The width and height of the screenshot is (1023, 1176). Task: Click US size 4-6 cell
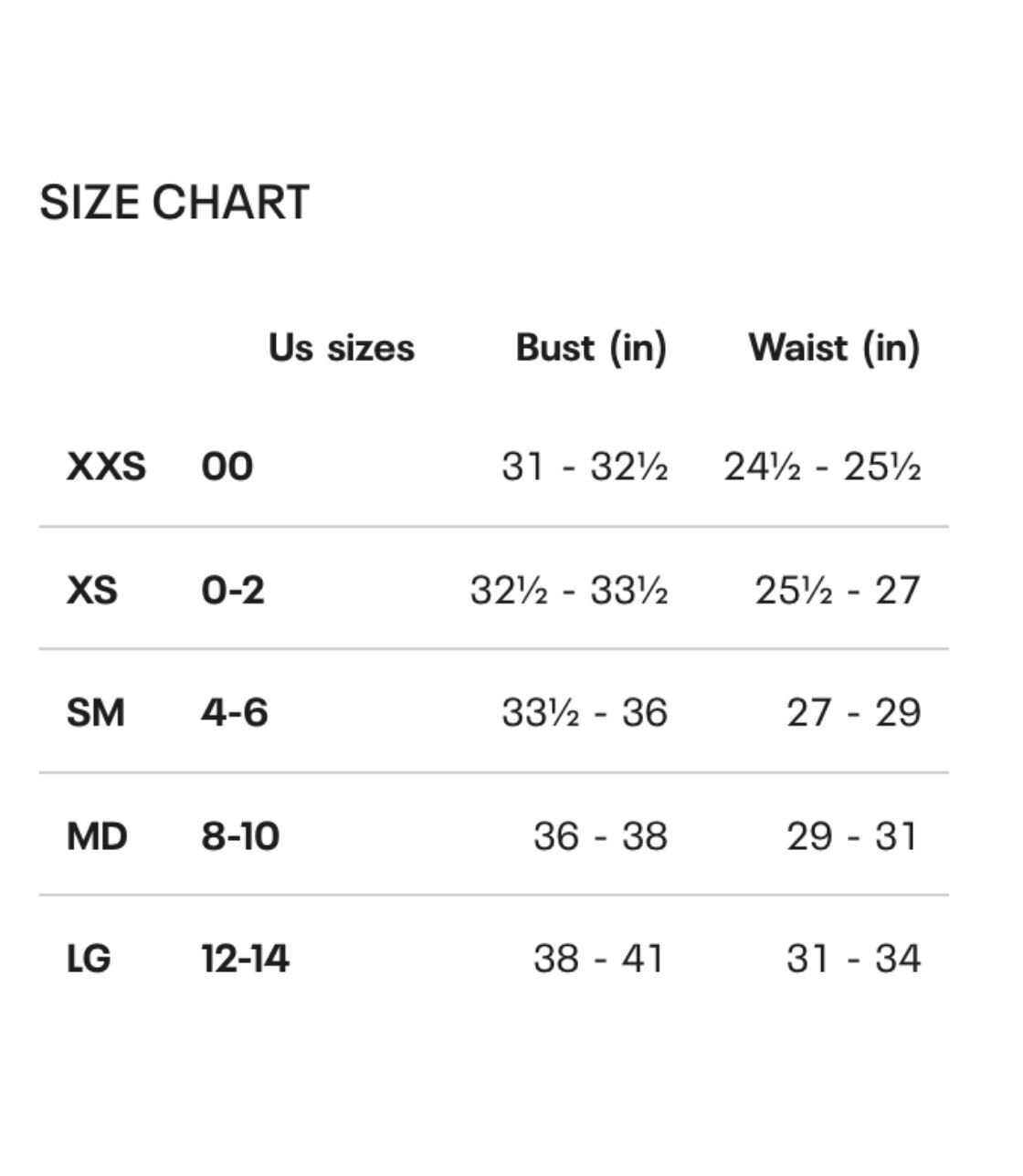235,713
